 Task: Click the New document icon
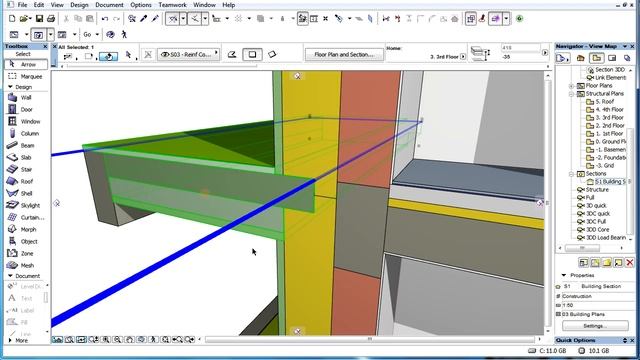click(x=12, y=18)
